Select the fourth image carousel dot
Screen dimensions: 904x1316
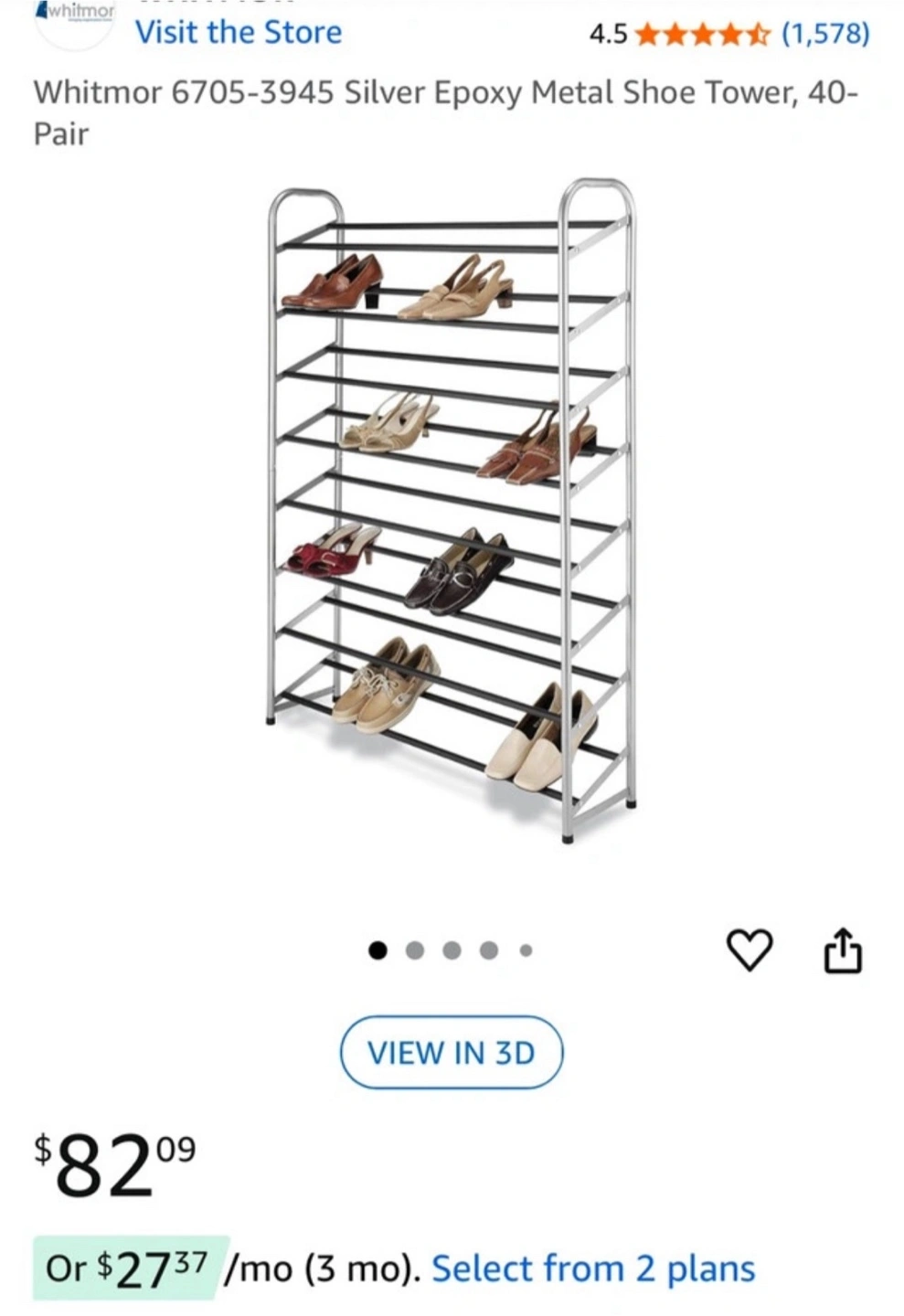coord(489,950)
